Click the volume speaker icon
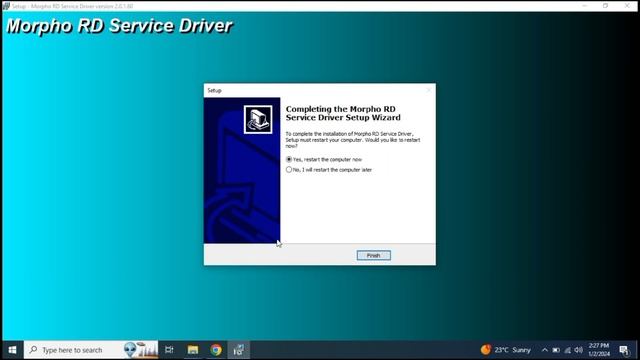The image size is (640, 360). click(x=578, y=350)
